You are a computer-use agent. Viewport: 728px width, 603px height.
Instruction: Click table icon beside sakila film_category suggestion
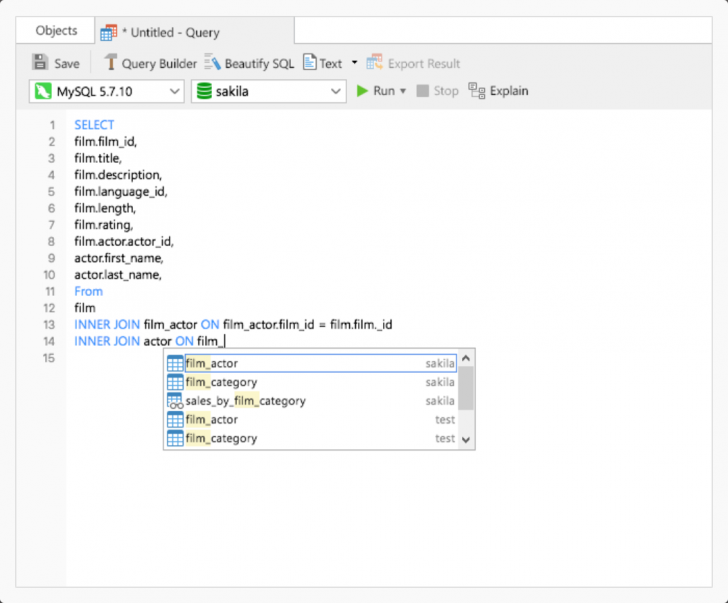pyautogui.click(x=175, y=382)
